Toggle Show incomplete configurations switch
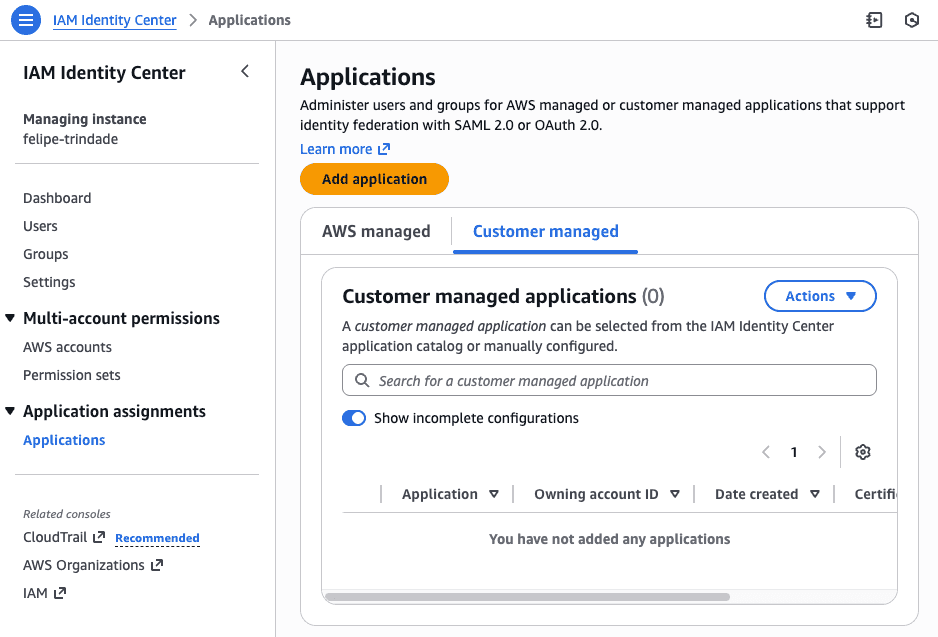This screenshot has width=938, height=637. [354, 418]
